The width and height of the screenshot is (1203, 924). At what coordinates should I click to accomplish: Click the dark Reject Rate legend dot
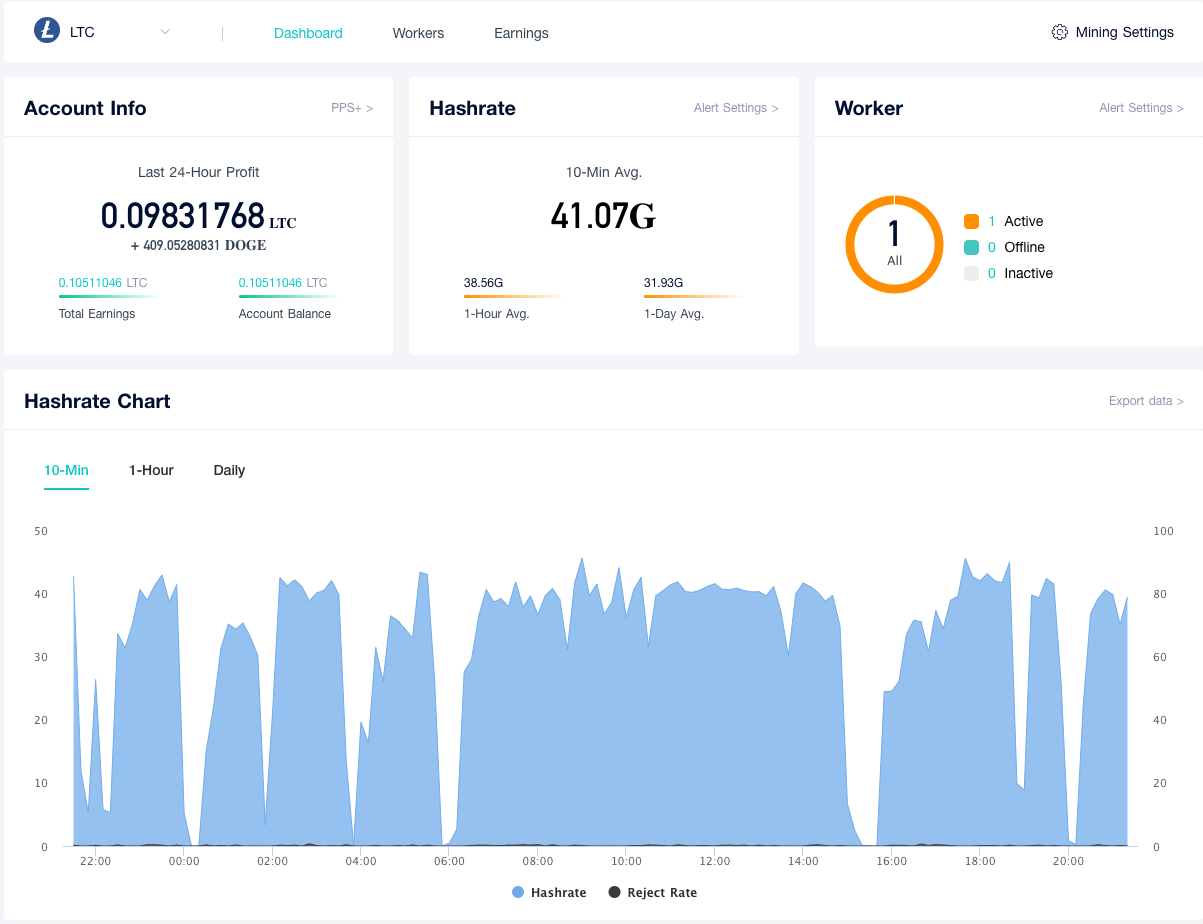614,892
